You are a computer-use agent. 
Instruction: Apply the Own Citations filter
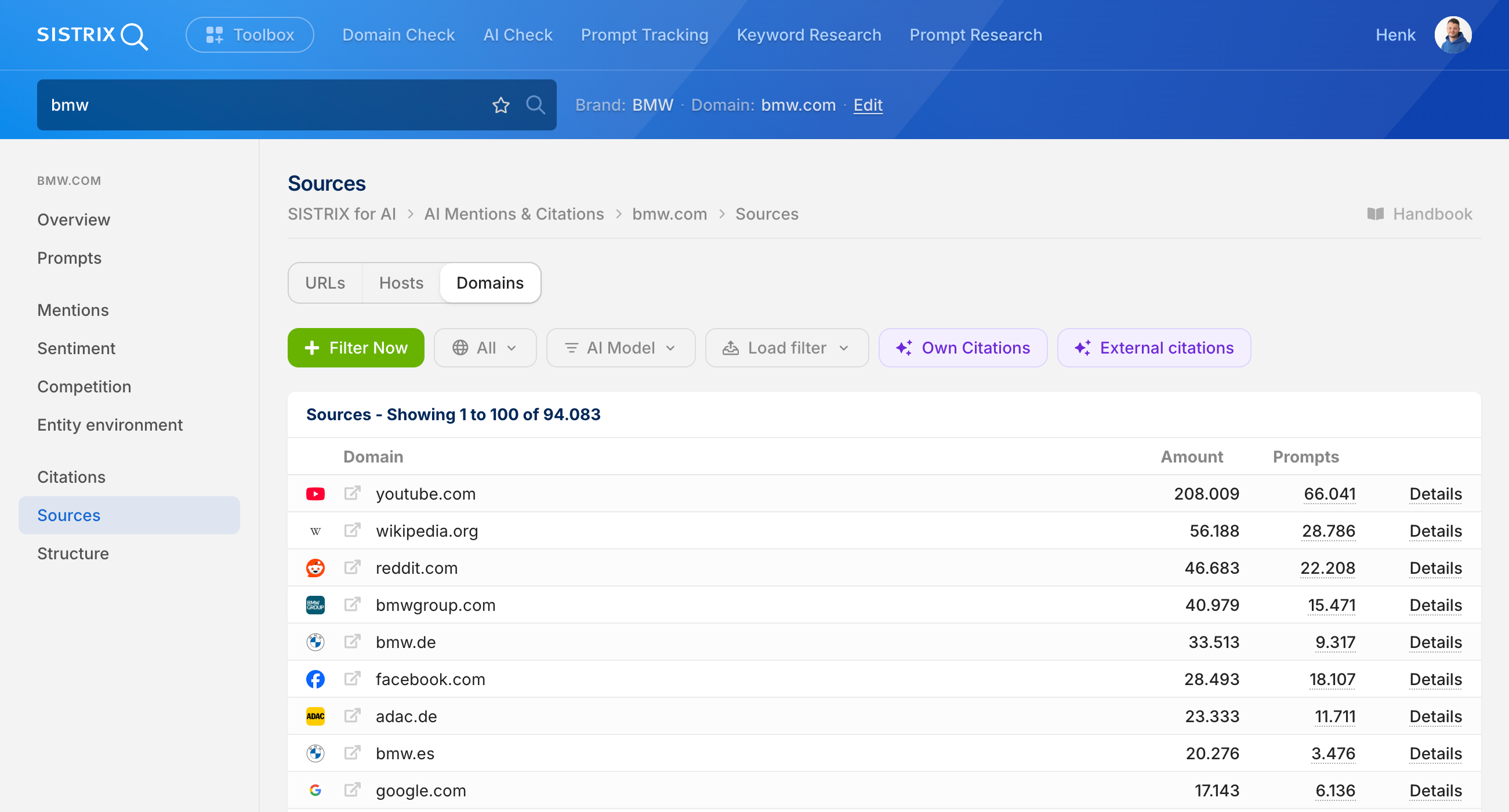(963, 348)
